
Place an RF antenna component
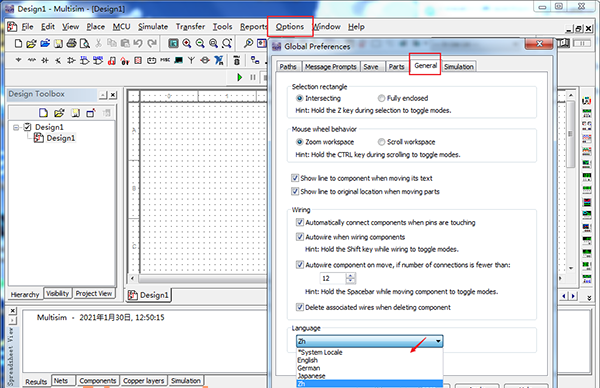191,60
